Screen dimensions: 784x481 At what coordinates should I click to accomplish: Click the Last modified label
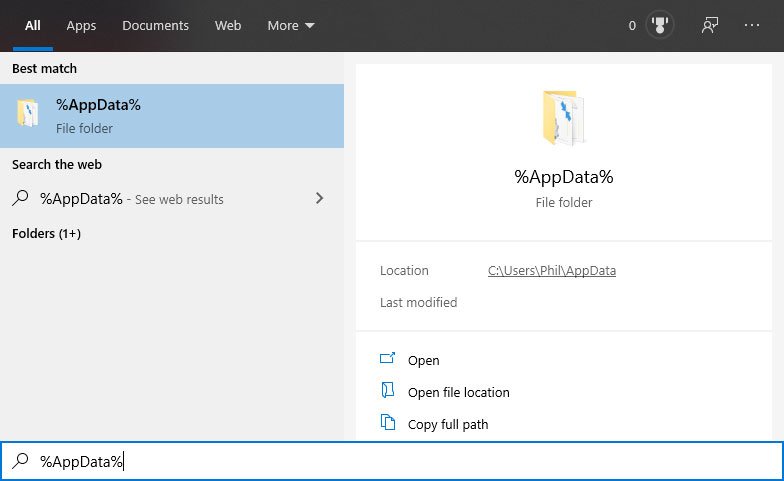tap(418, 302)
